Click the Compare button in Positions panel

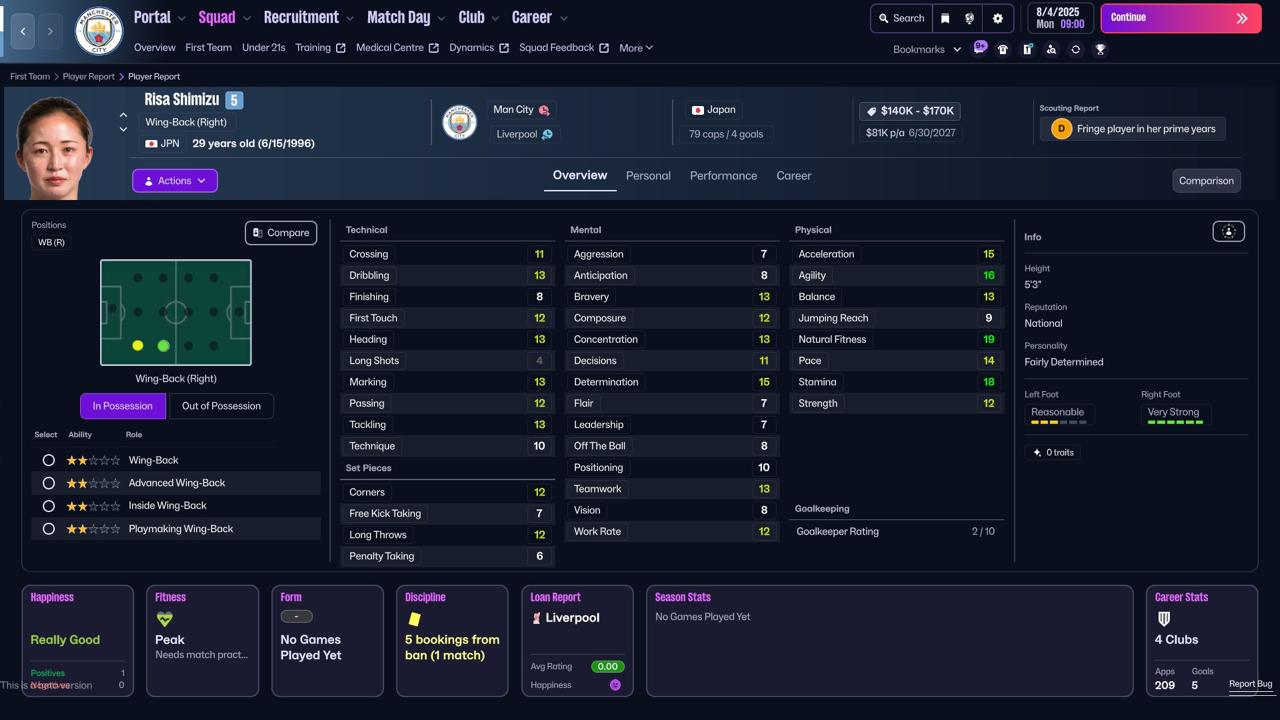point(281,233)
